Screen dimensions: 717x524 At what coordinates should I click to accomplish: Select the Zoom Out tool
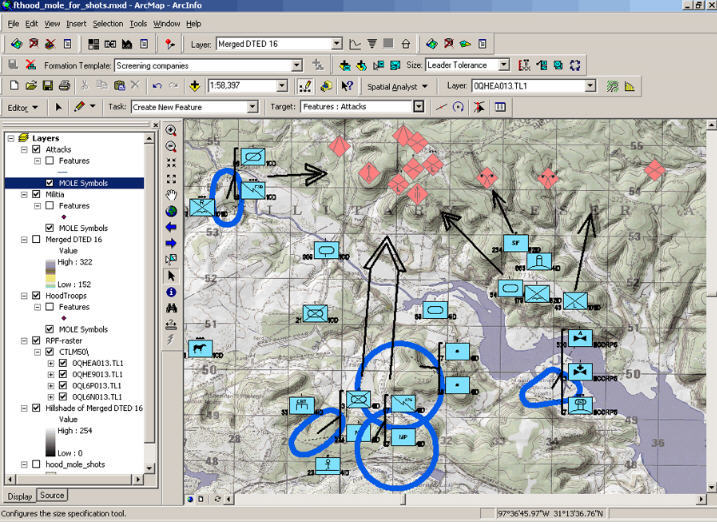171,146
